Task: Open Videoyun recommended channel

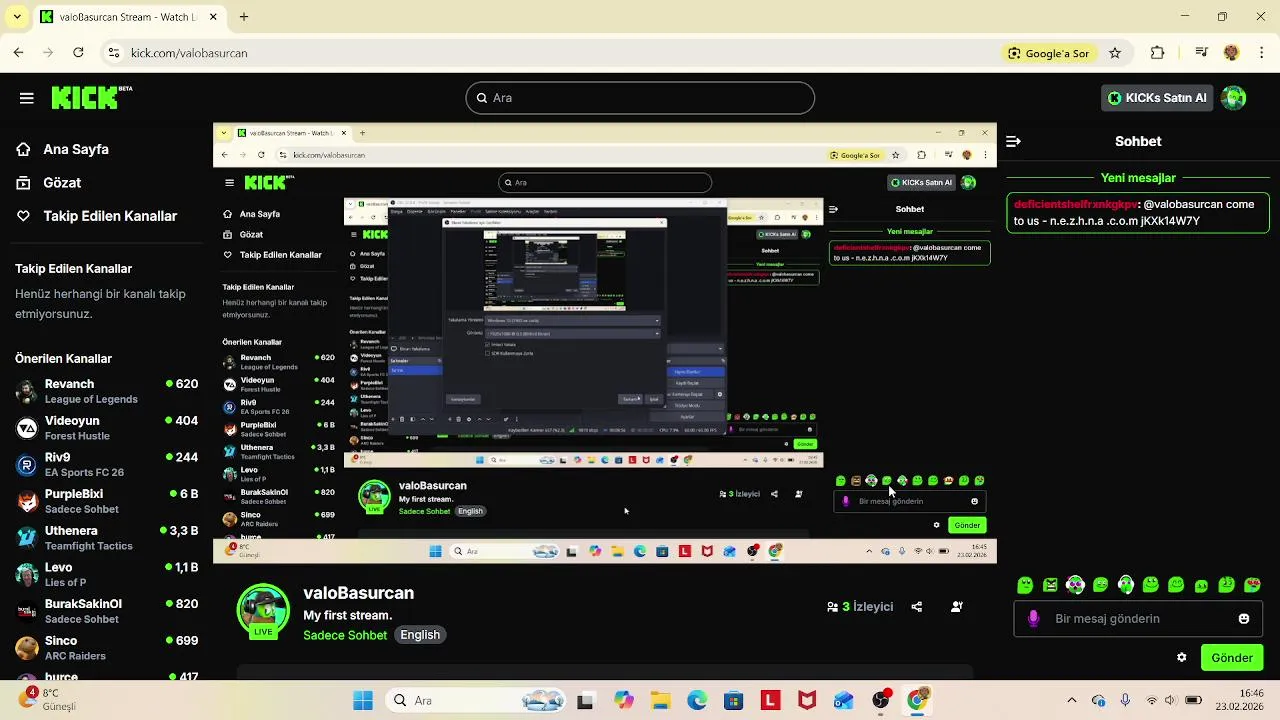Action: click(106, 428)
